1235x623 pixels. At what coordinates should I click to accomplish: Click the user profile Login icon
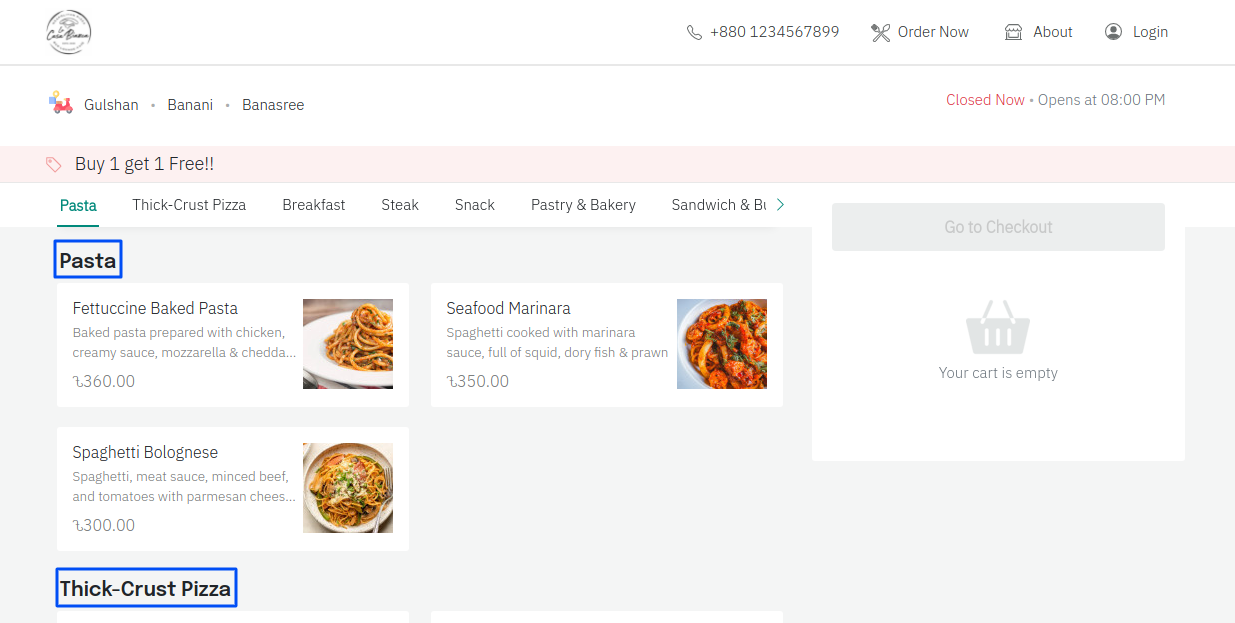[1113, 32]
